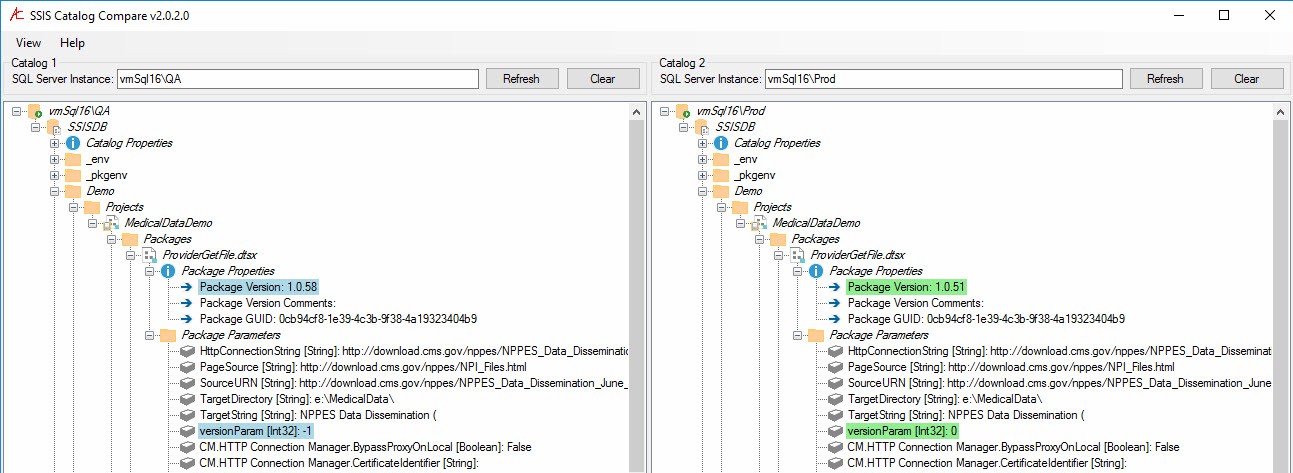Expand _pkgenv folder in left tree
The height and width of the screenshot is (473, 1293).
pyautogui.click(x=55, y=175)
